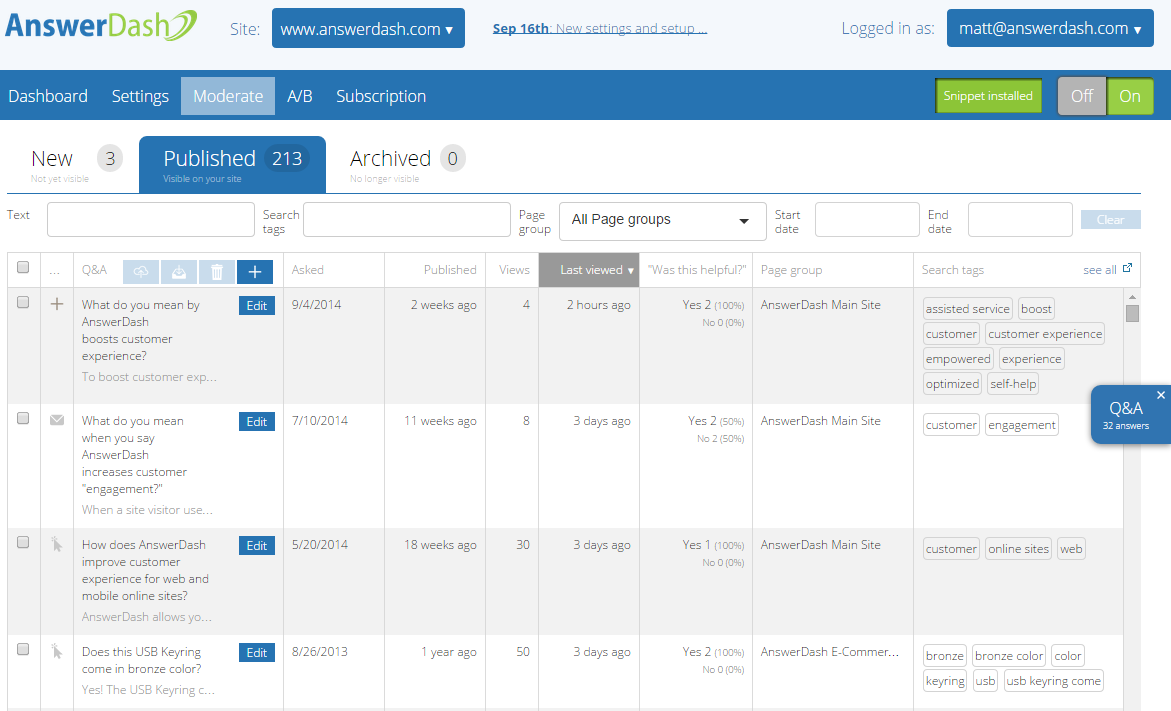1171x711 pixels.
Task: Edit the 'web and mobile online sites' question
Action: [257, 545]
